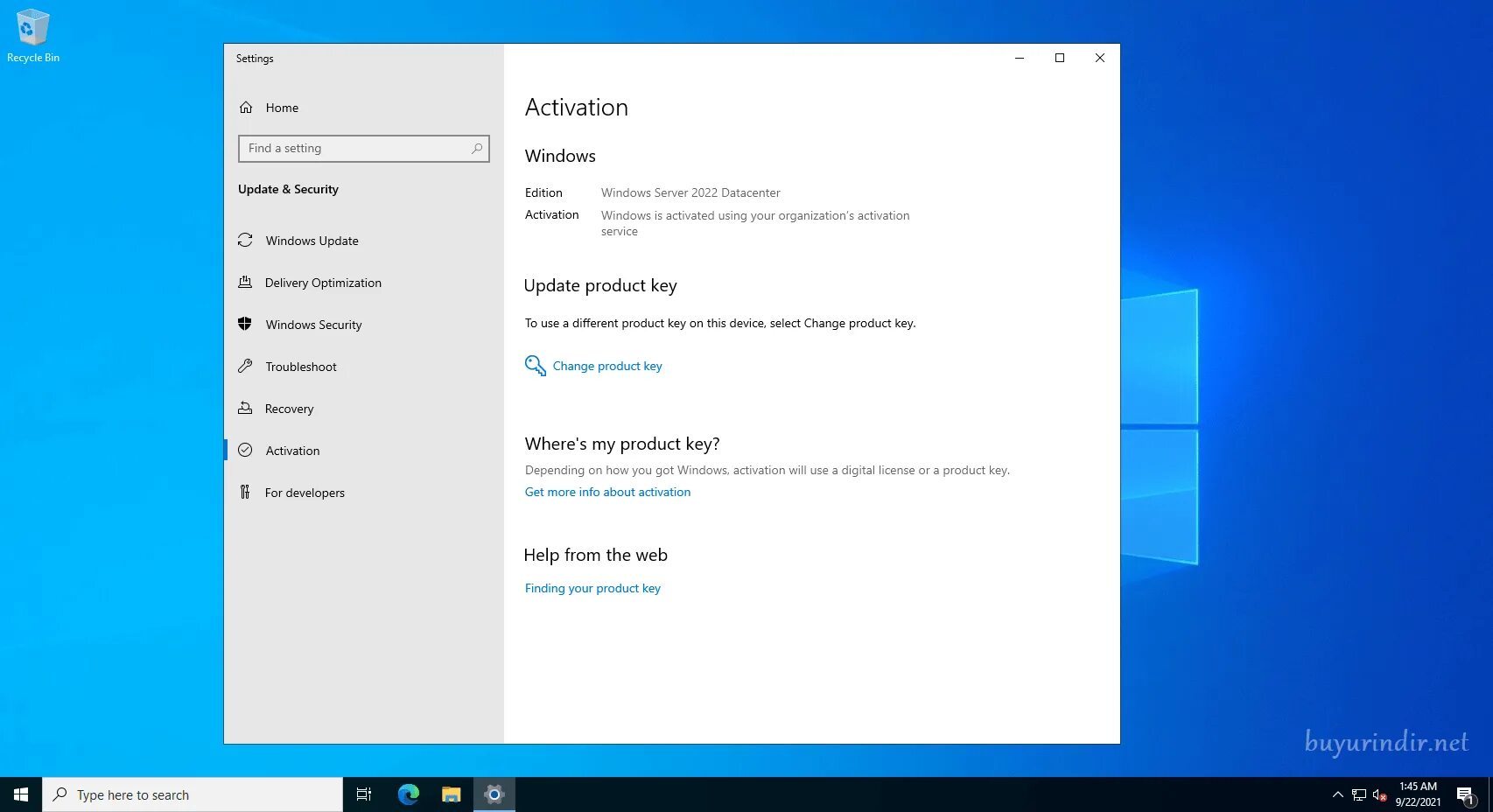The image size is (1493, 812).
Task: Click the Activation page title
Action: click(577, 107)
